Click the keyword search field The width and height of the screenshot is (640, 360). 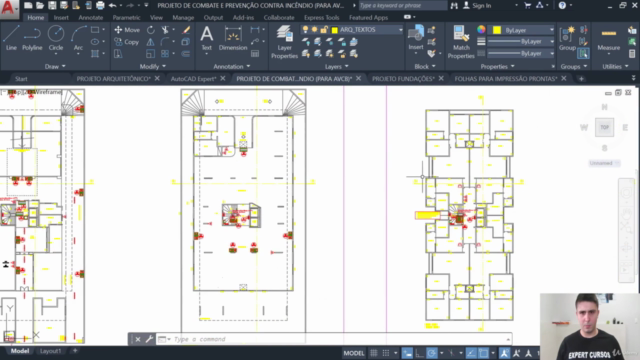point(402,5)
